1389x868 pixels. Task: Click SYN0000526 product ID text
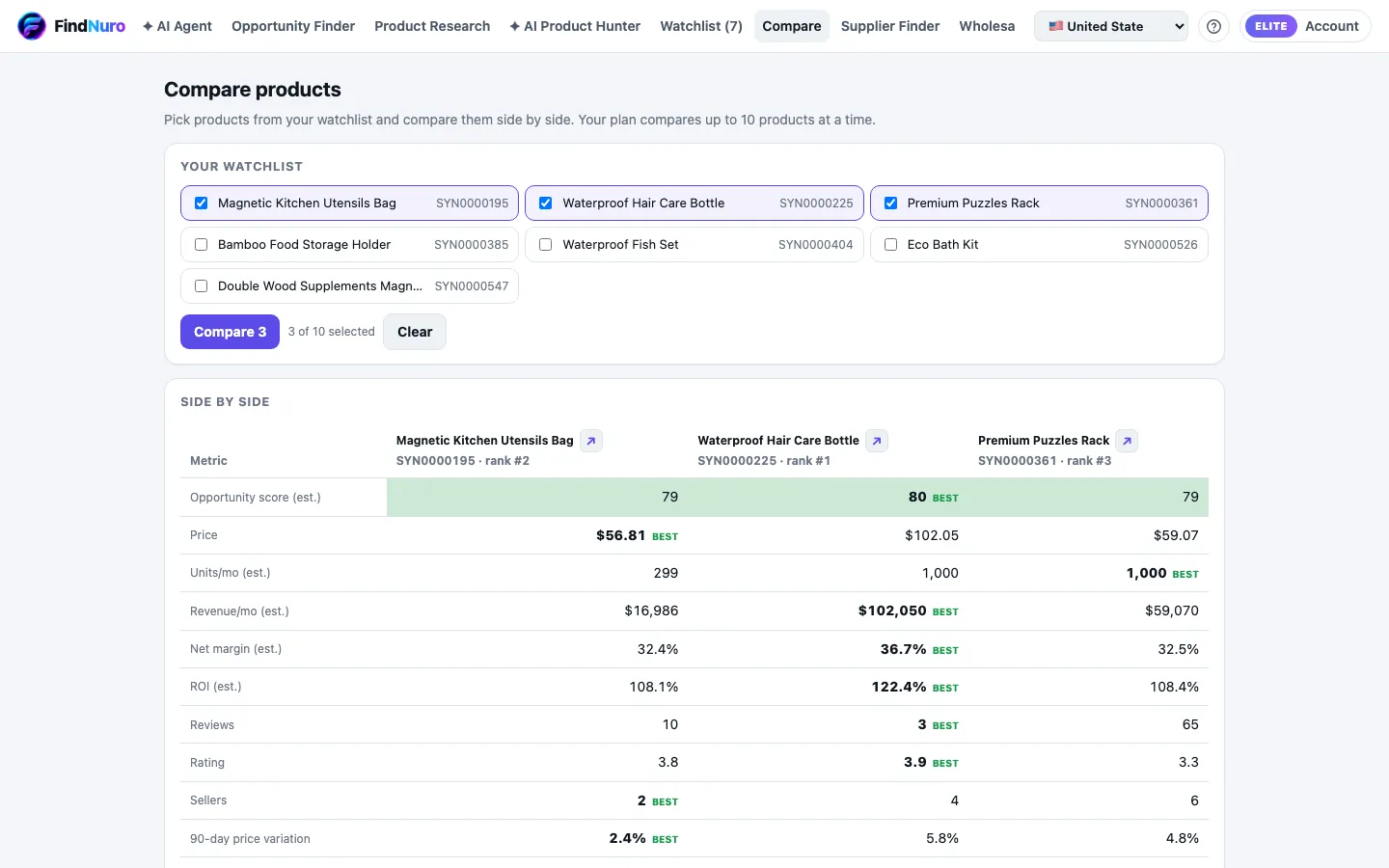tap(1160, 245)
